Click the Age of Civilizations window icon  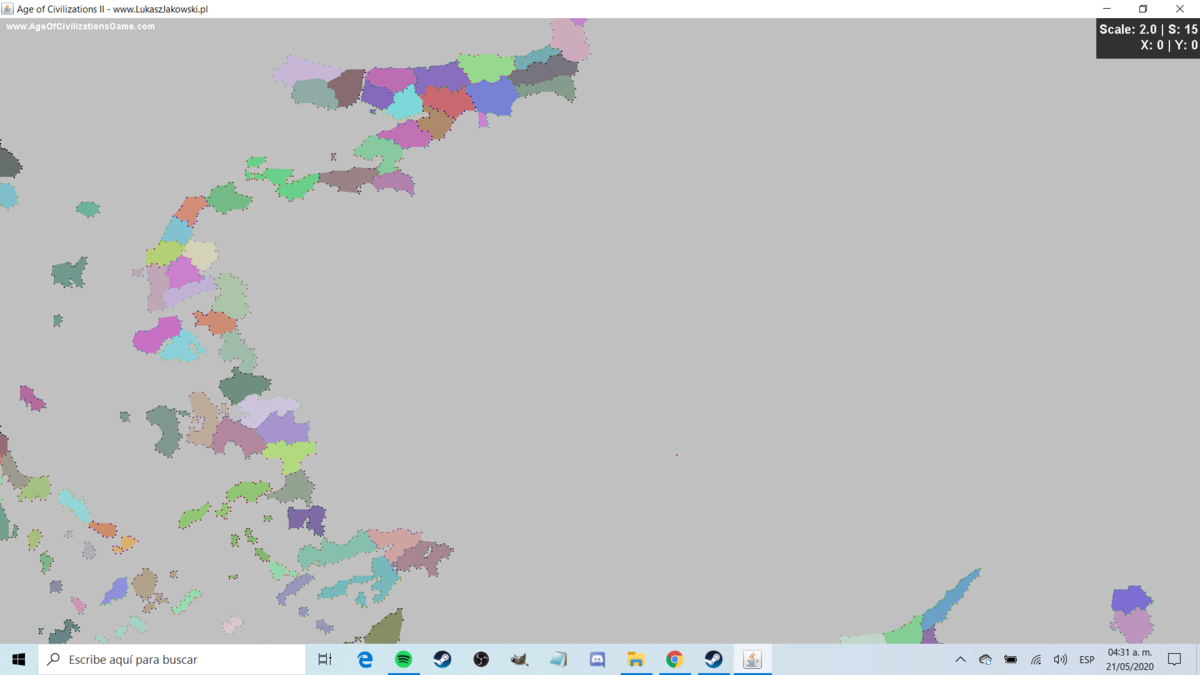pyautogui.click(x=8, y=9)
